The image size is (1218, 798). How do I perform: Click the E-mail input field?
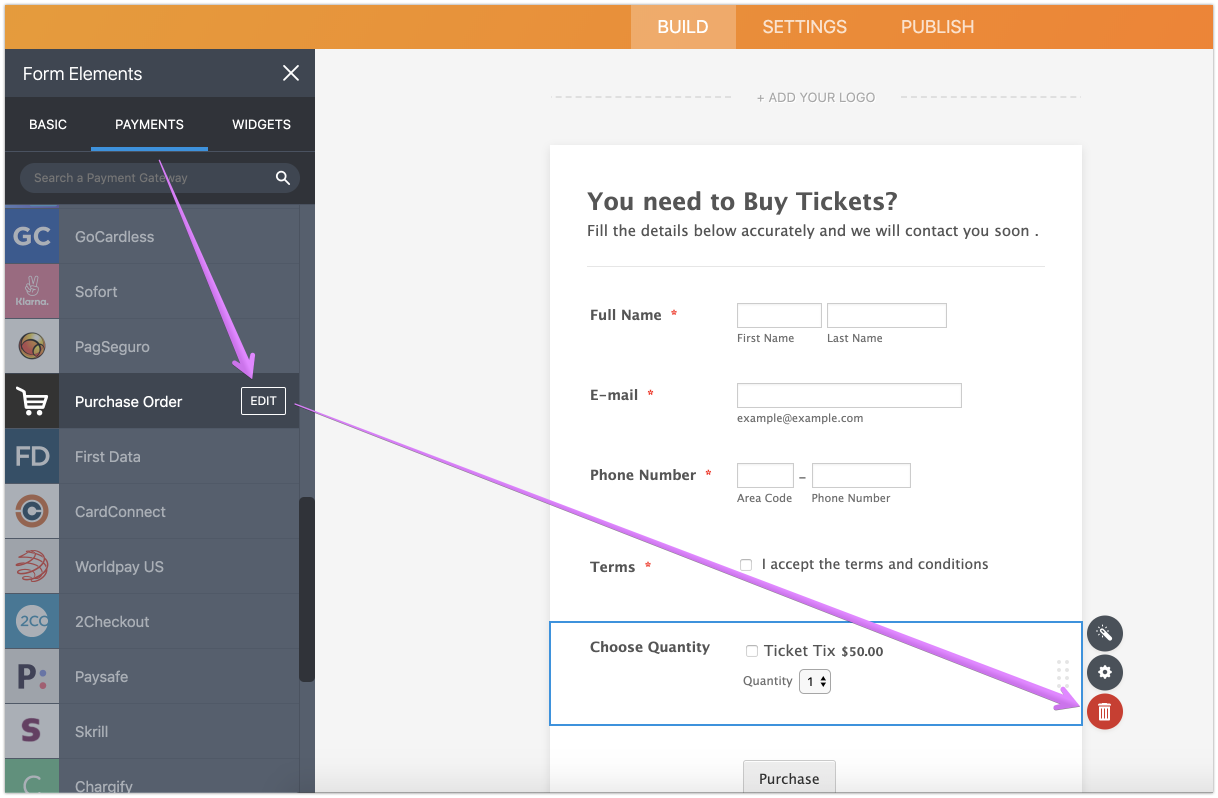click(x=849, y=395)
